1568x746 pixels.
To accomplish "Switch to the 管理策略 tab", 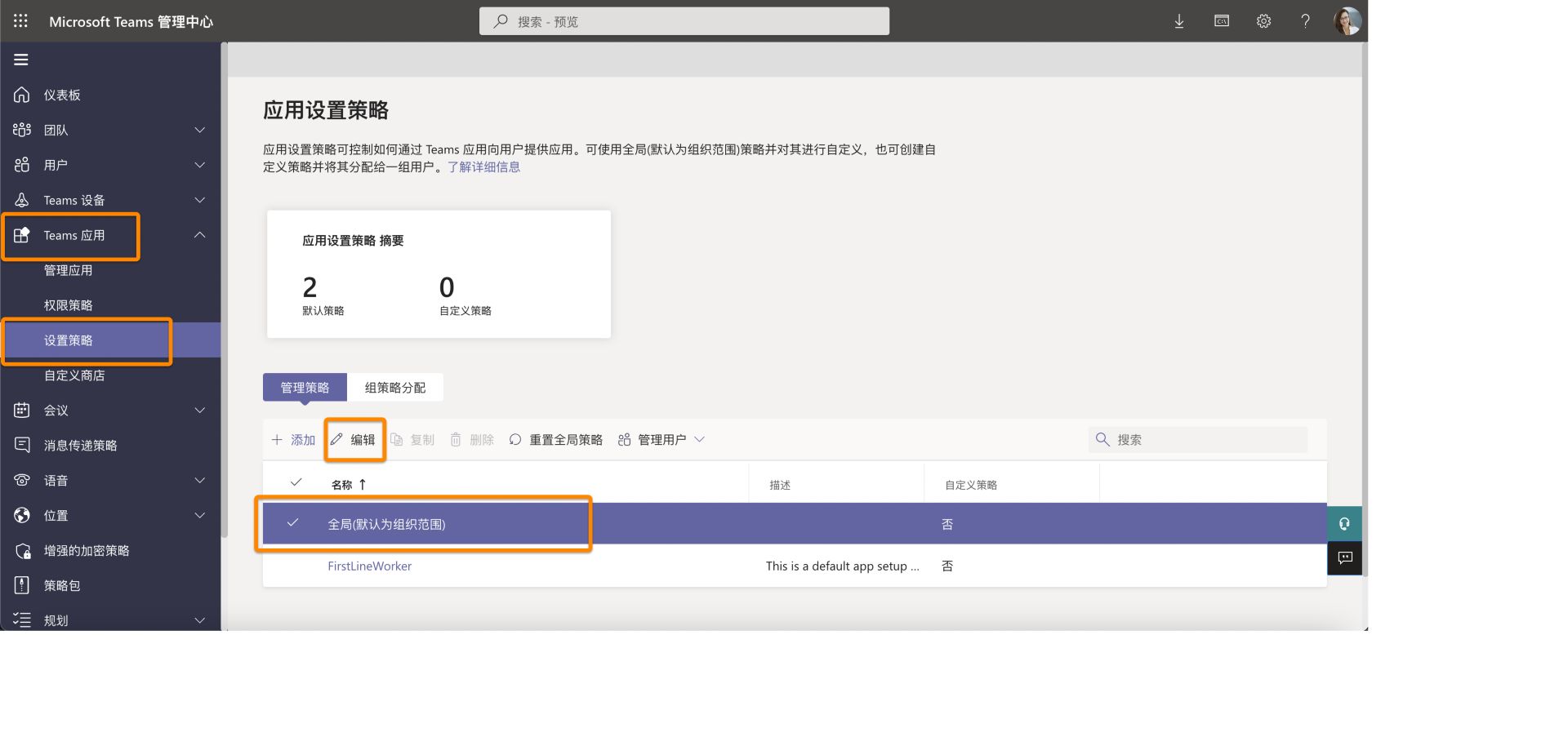I will (305, 388).
